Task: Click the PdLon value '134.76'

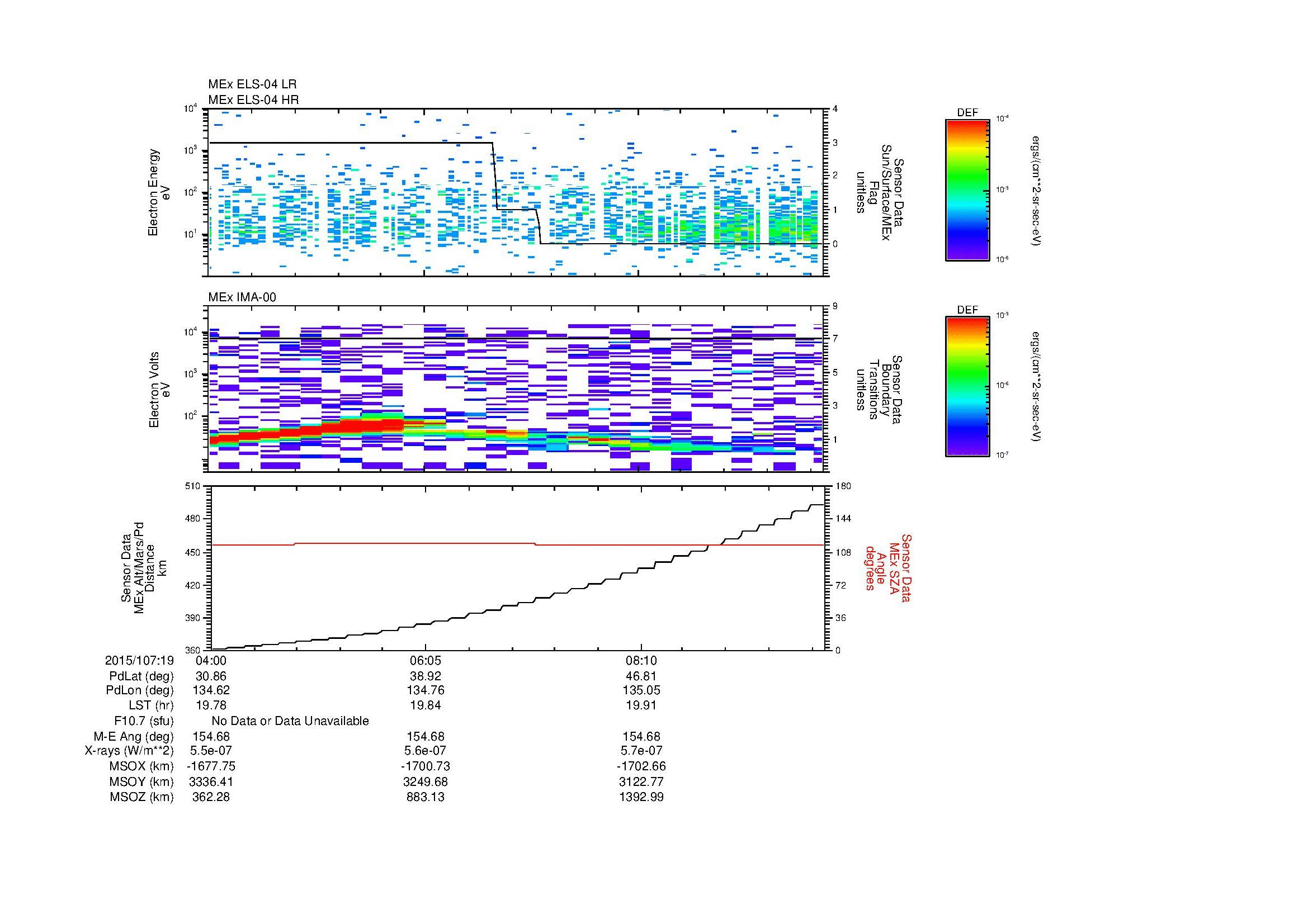Action: (426, 690)
